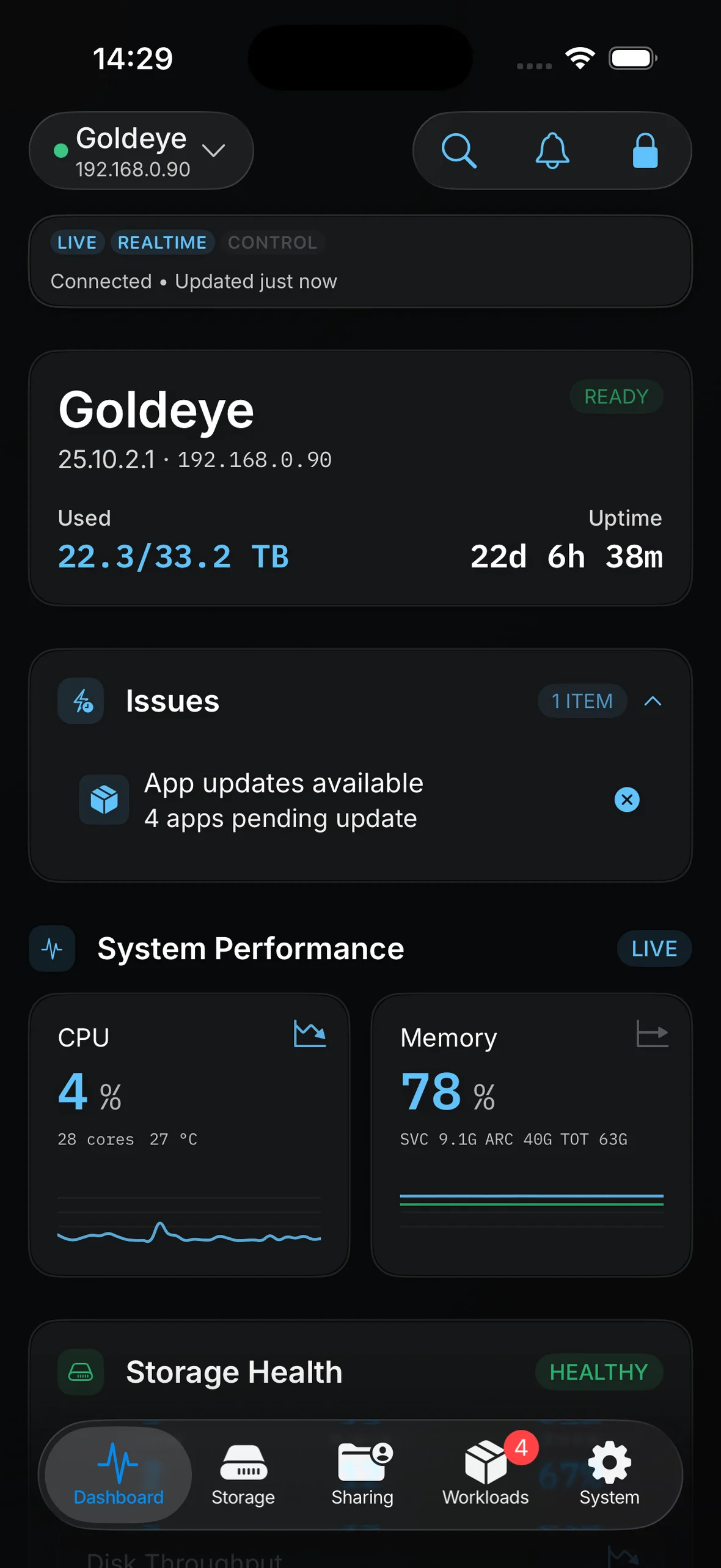
Task: Tap the Memory card share icon
Action: pyautogui.click(x=652, y=1034)
